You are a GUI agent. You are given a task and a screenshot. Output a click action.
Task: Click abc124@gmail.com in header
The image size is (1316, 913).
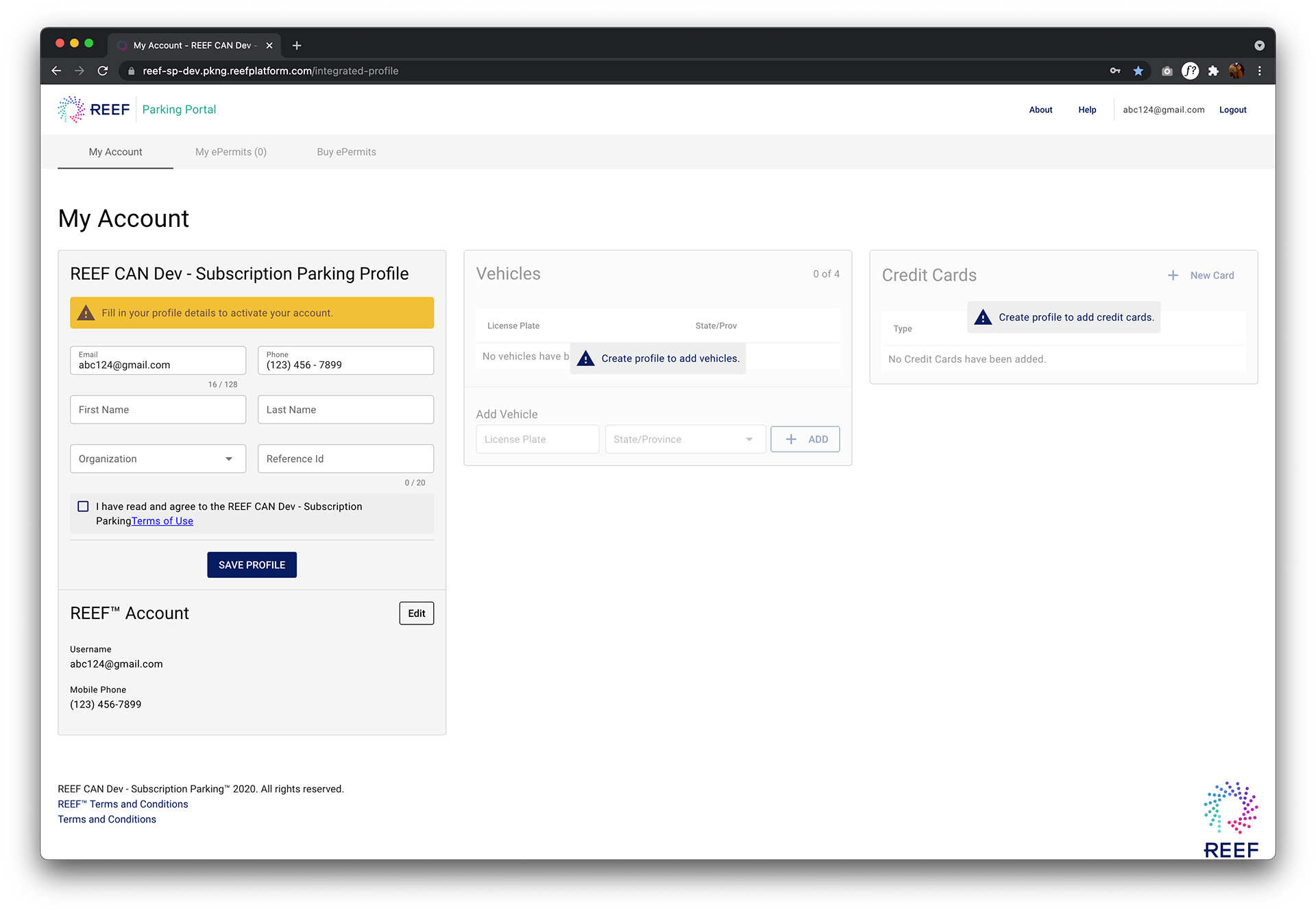tap(1163, 110)
